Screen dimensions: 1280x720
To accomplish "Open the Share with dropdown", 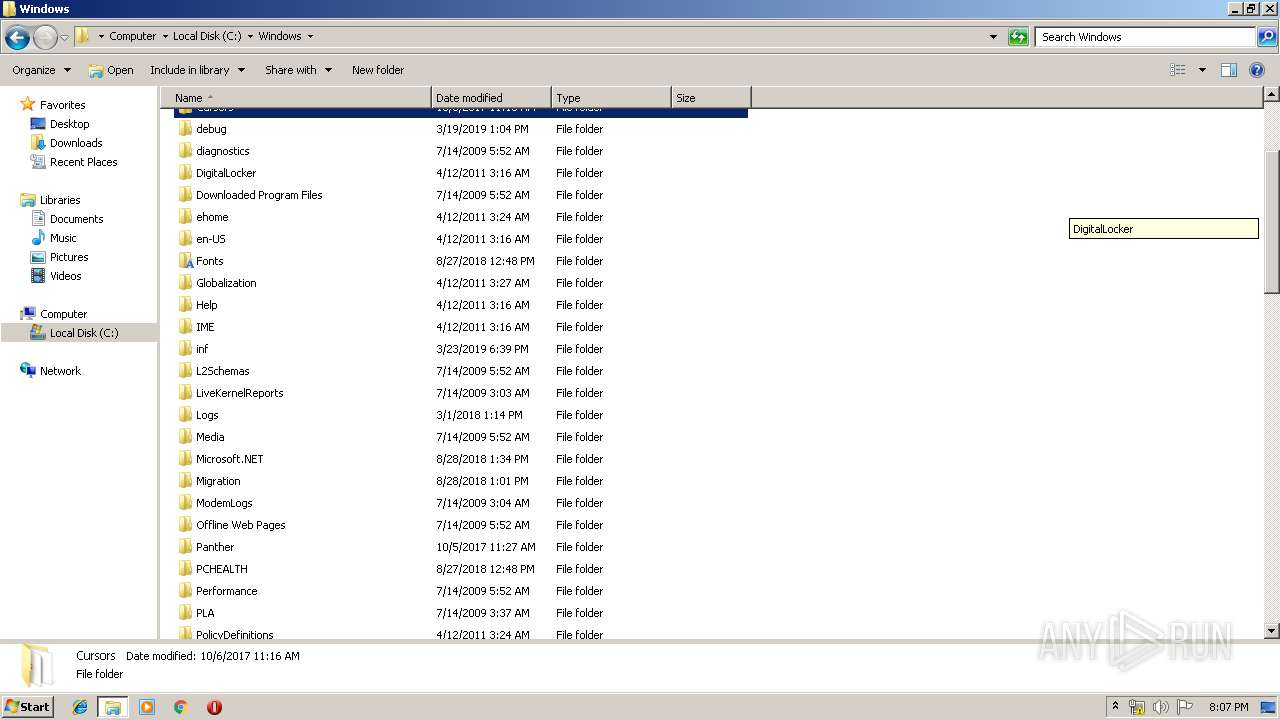I will (298, 70).
